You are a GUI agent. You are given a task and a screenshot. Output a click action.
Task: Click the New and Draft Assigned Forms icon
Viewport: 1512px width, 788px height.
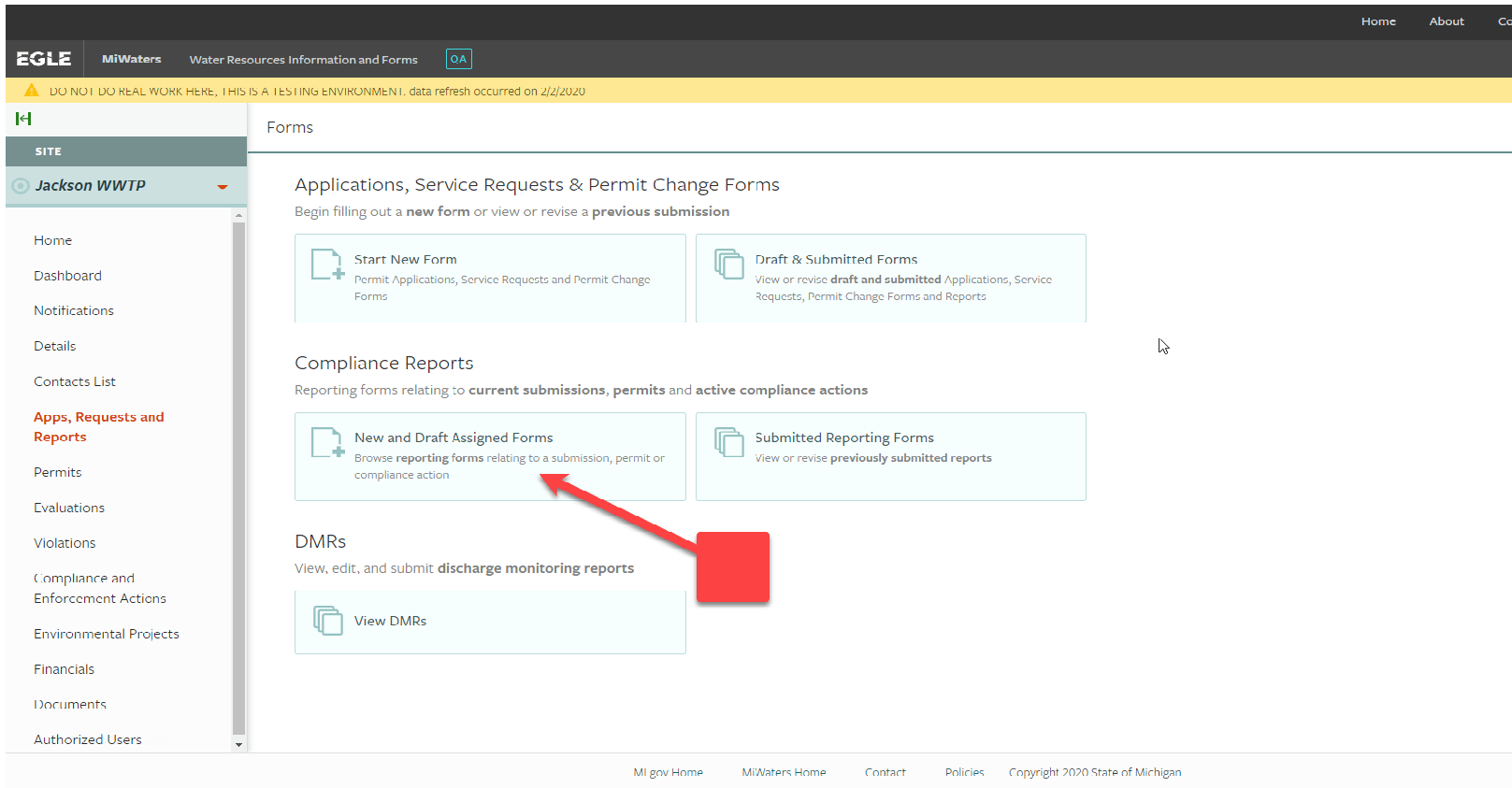point(327,442)
